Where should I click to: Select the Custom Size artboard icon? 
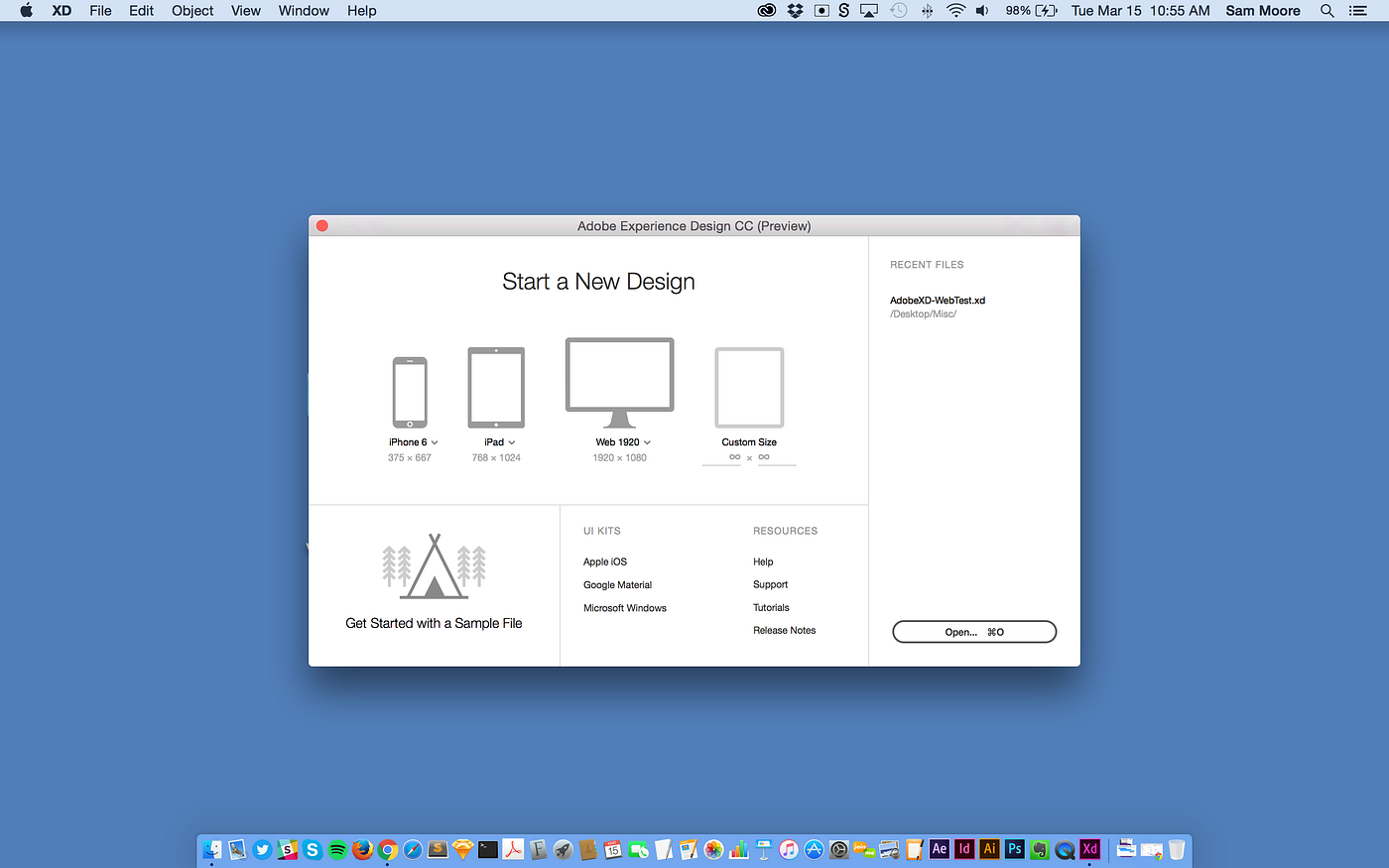pyautogui.click(x=749, y=387)
